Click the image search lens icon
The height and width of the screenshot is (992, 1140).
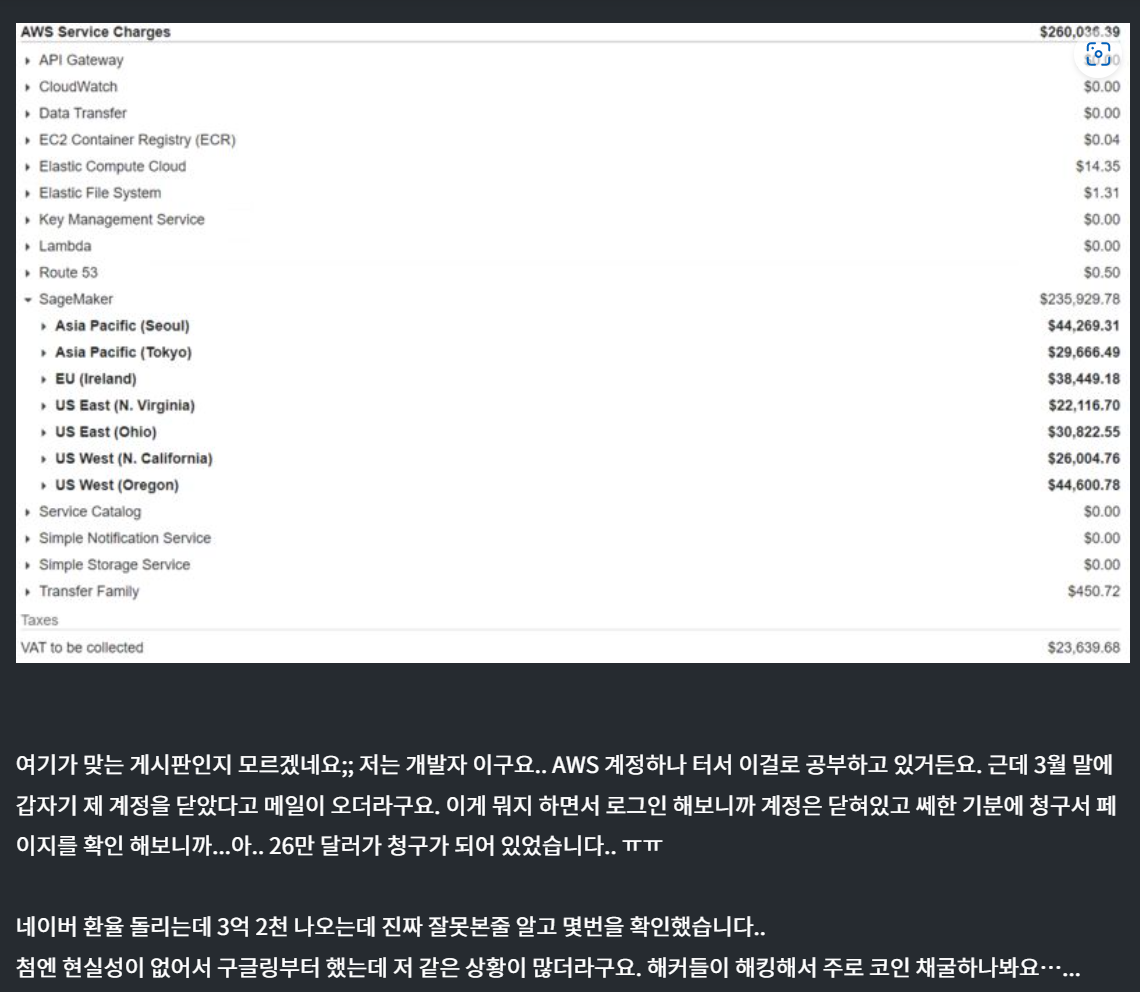click(x=1097, y=55)
